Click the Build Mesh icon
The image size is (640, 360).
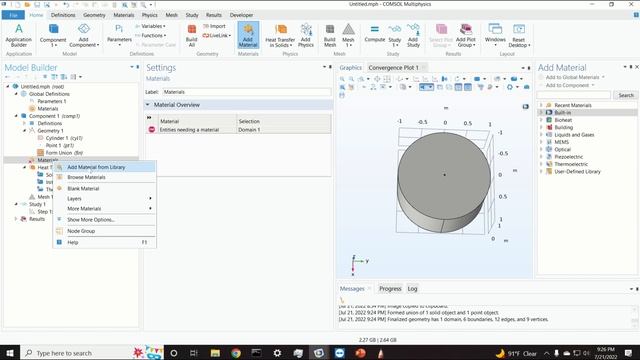click(330, 35)
